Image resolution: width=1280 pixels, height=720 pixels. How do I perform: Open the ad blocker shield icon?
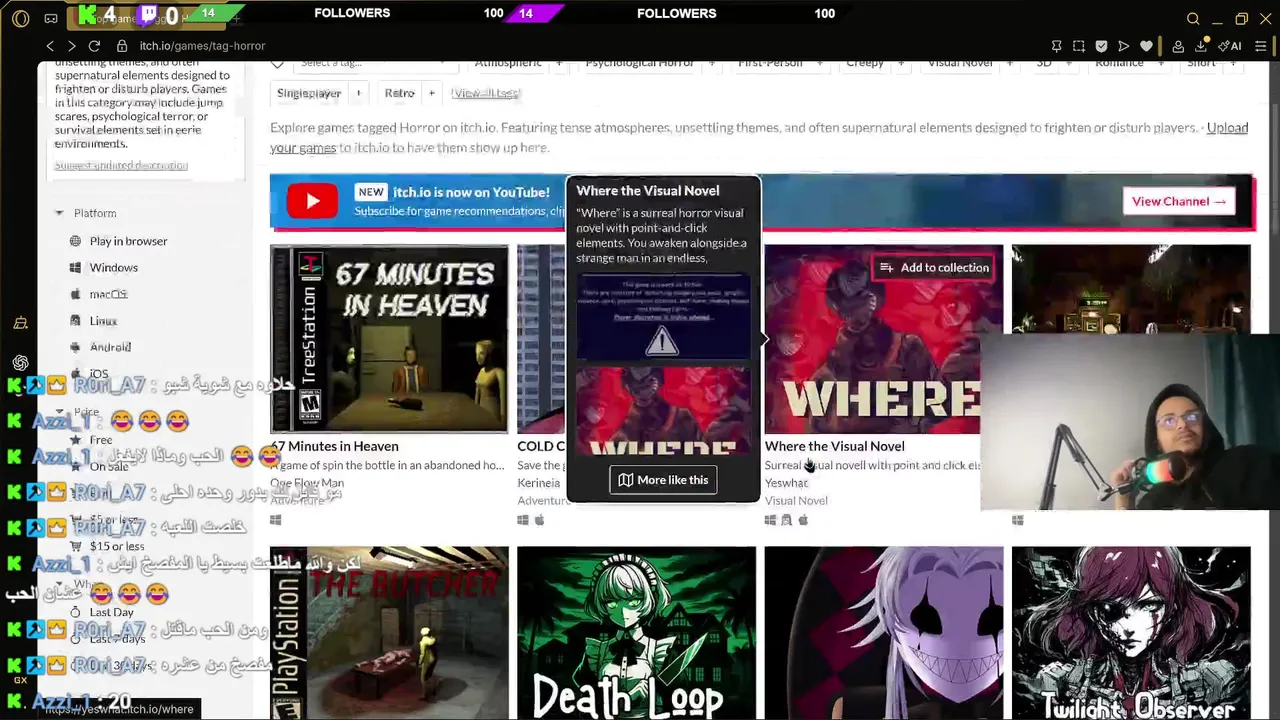pyautogui.click(x=1101, y=46)
